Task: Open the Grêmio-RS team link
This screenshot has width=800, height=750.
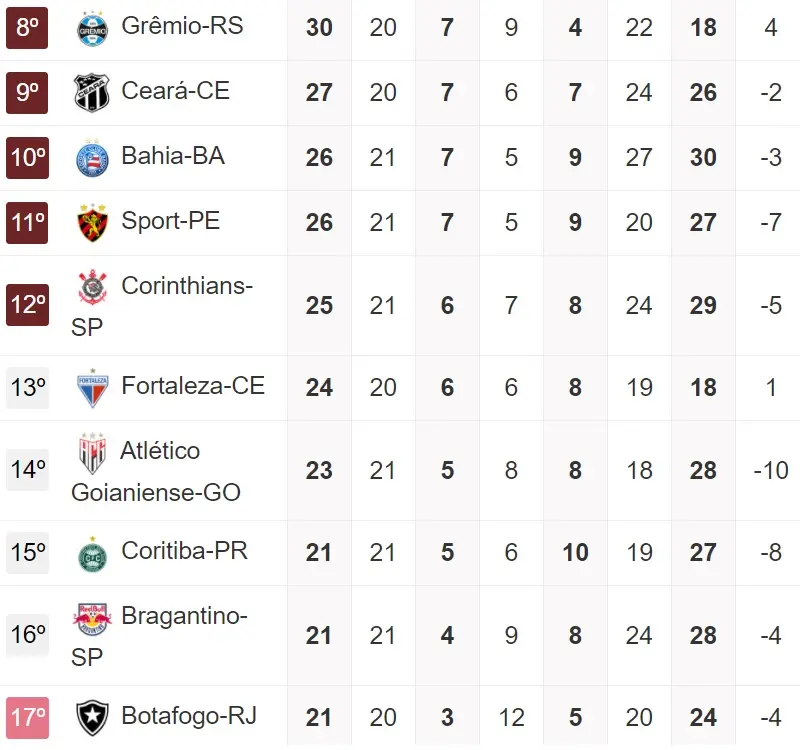Action: click(182, 26)
